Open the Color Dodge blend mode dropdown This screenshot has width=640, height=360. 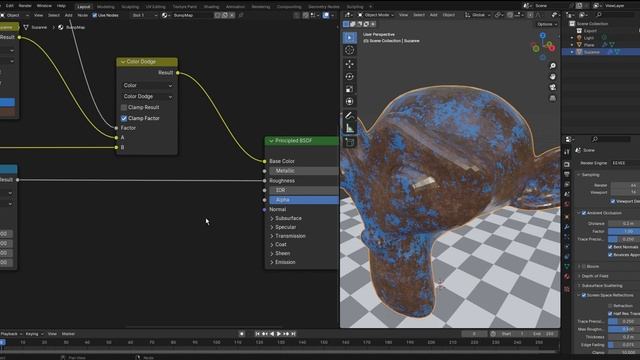[x=147, y=96]
